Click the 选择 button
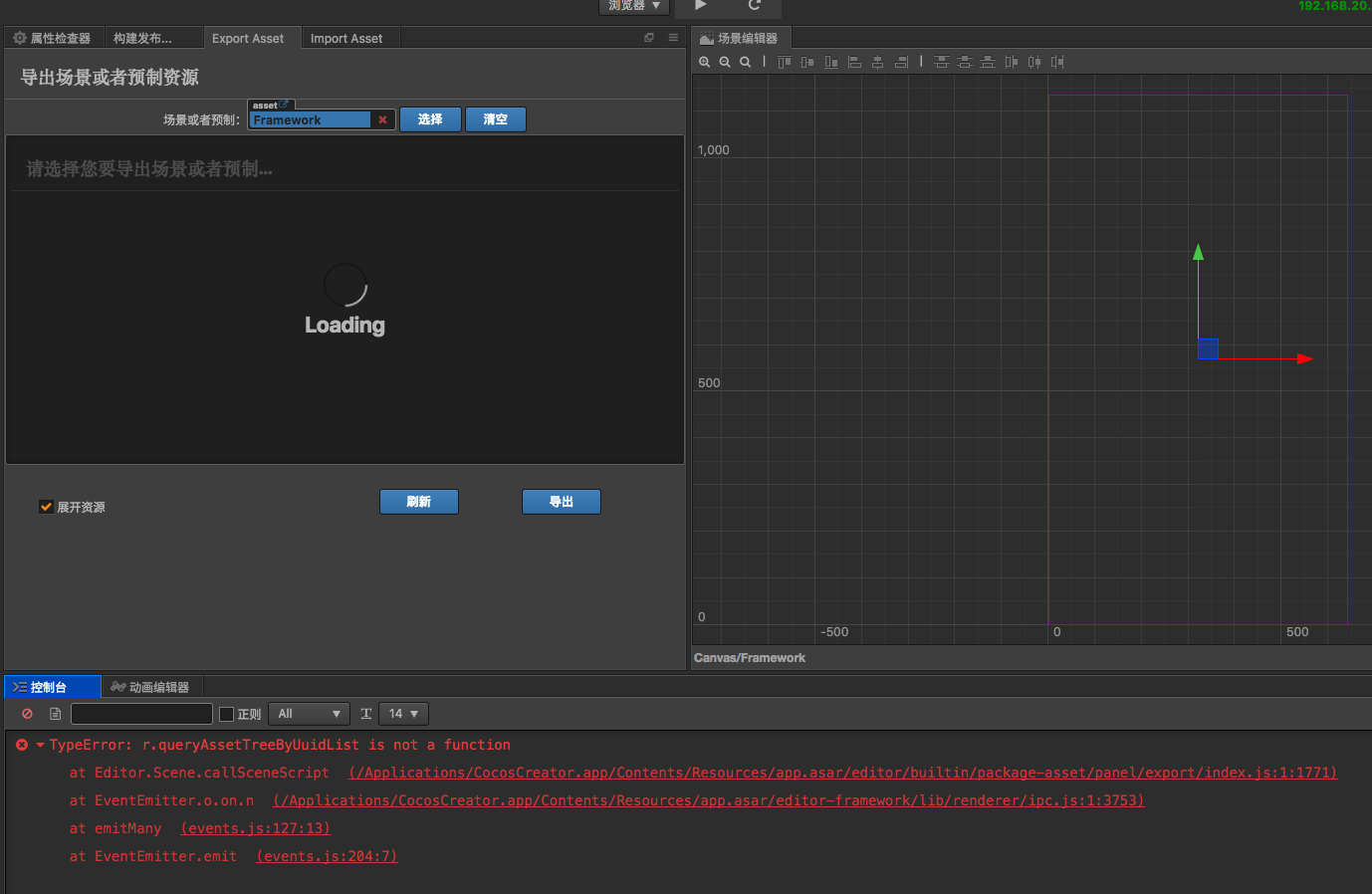The width and height of the screenshot is (1372, 894). (x=430, y=119)
